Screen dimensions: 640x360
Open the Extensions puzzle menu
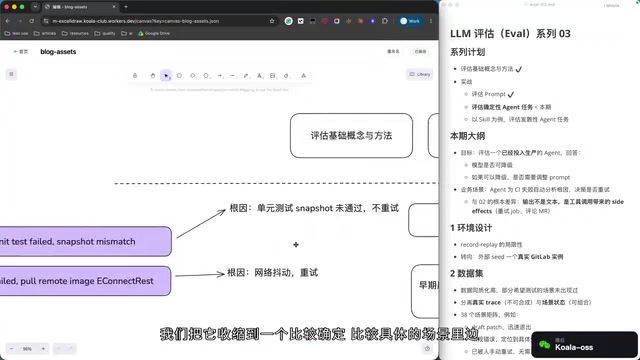(384, 21)
